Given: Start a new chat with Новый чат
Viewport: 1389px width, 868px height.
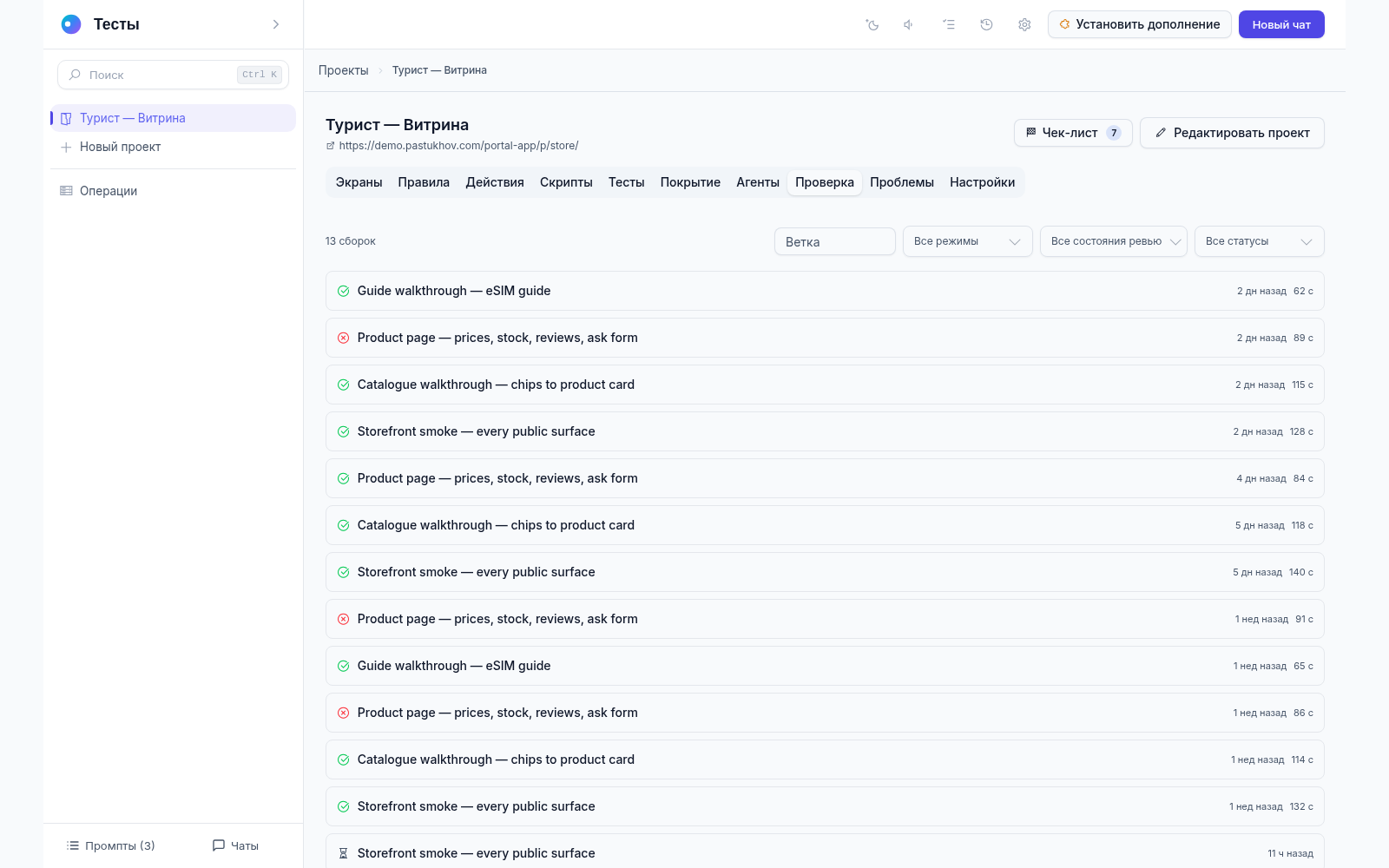Looking at the screenshot, I should pyautogui.click(x=1281, y=24).
